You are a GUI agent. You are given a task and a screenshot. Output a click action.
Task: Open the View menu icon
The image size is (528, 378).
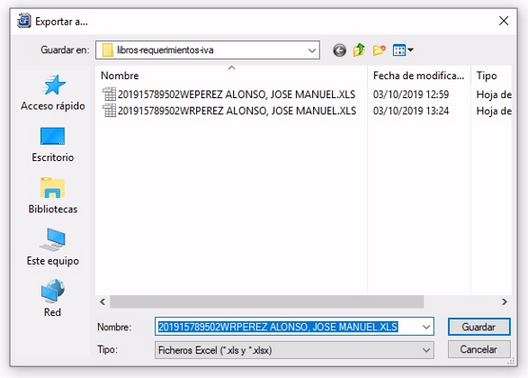click(x=399, y=50)
